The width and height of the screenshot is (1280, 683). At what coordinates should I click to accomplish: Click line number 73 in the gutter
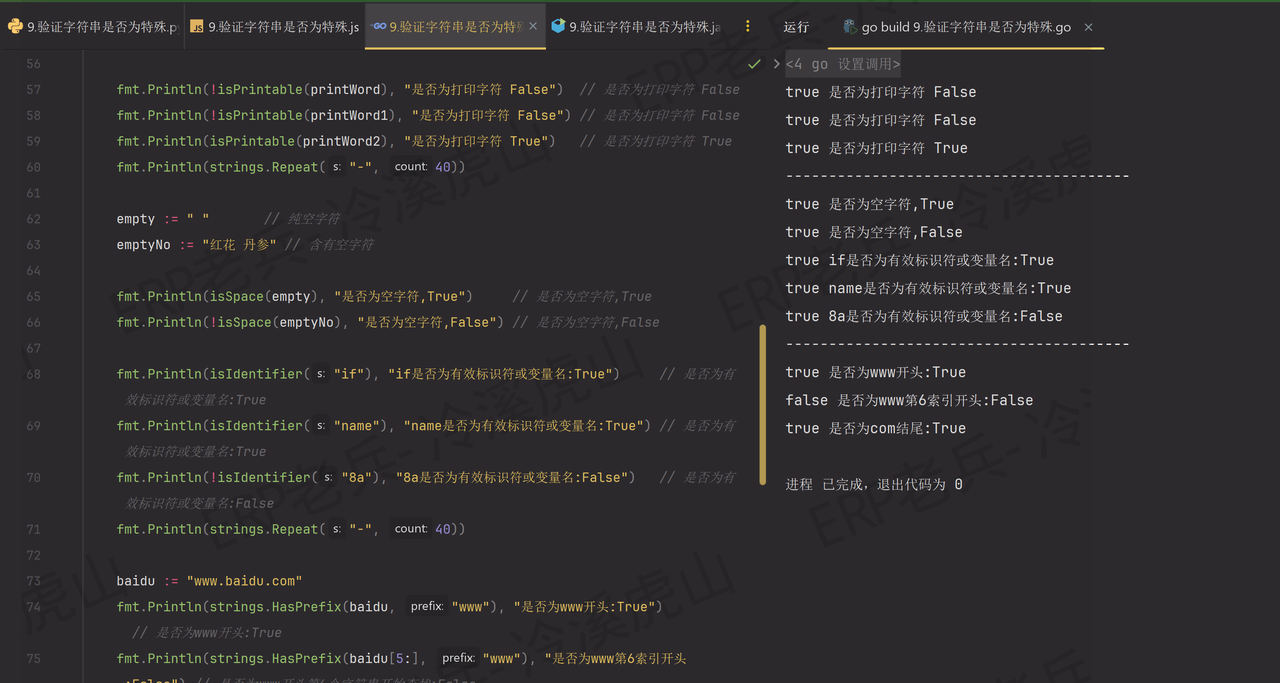click(x=33, y=580)
